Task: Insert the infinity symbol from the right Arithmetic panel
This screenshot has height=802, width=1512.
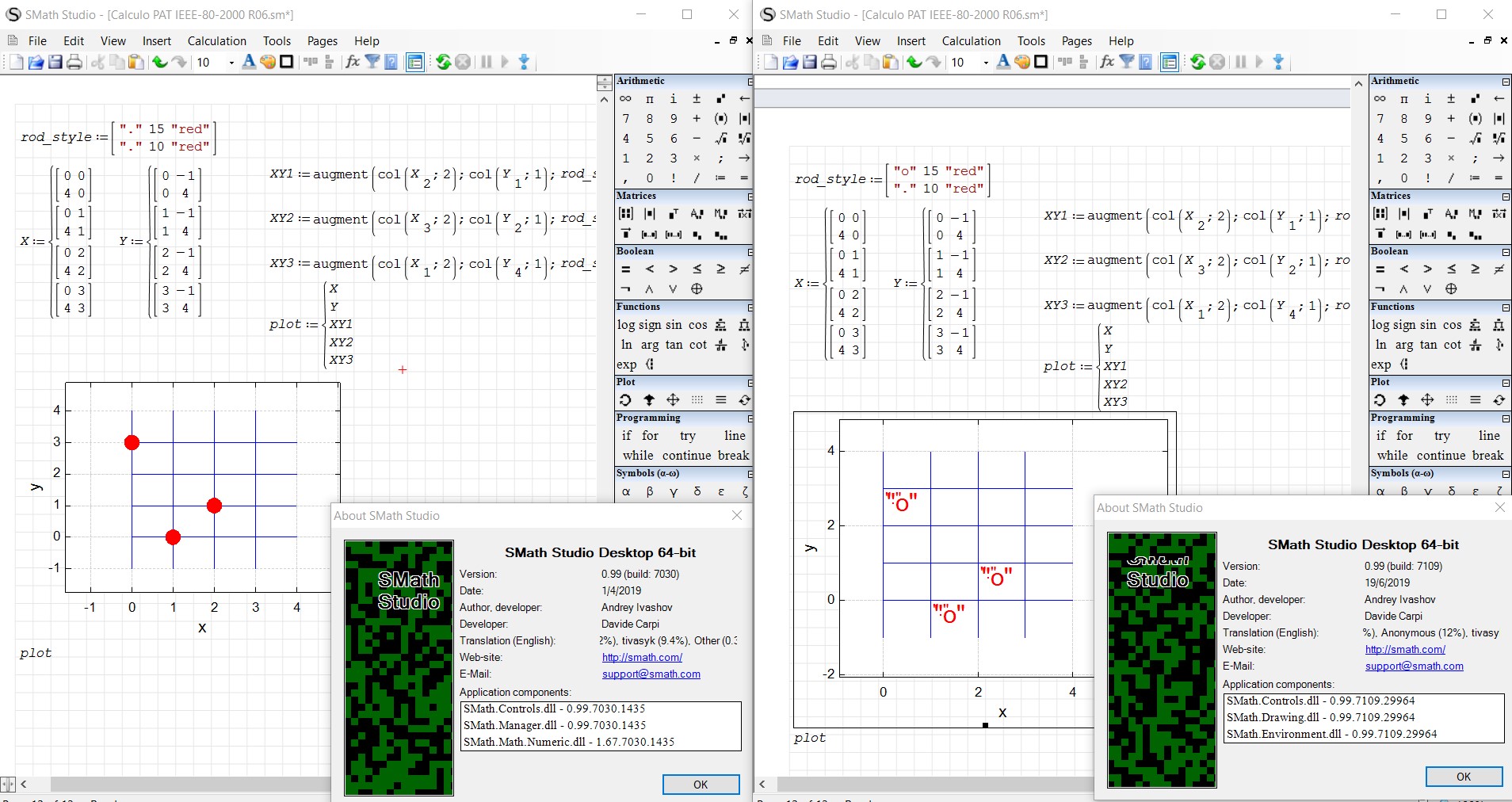Action: 1380,98
